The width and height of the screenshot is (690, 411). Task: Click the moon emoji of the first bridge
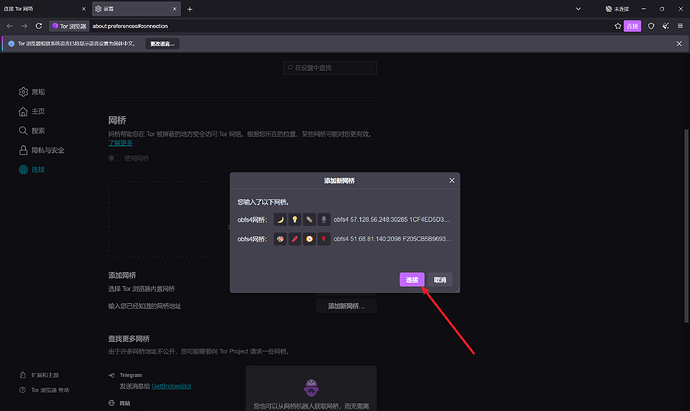tap(280, 219)
